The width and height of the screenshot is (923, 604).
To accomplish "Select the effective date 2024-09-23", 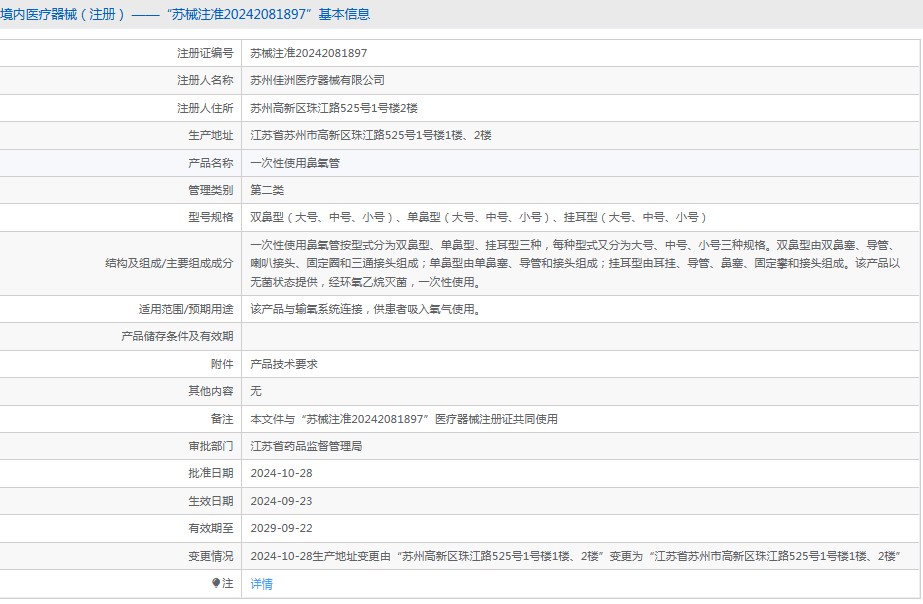I will coord(281,501).
